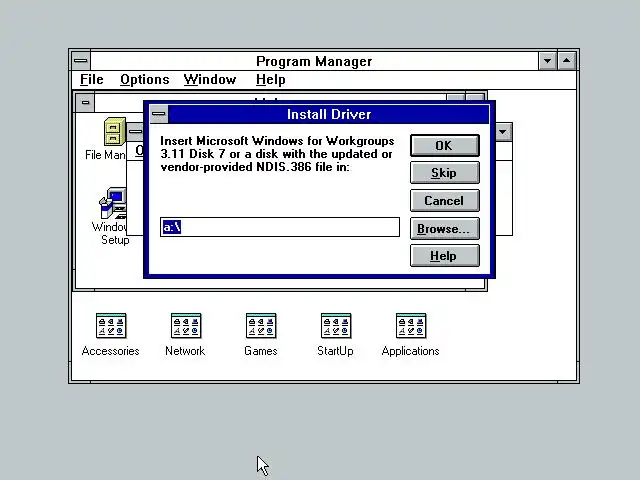Viewport: 640px width, 480px height.
Task: Click the Accessories group label
Action: point(111,351)
